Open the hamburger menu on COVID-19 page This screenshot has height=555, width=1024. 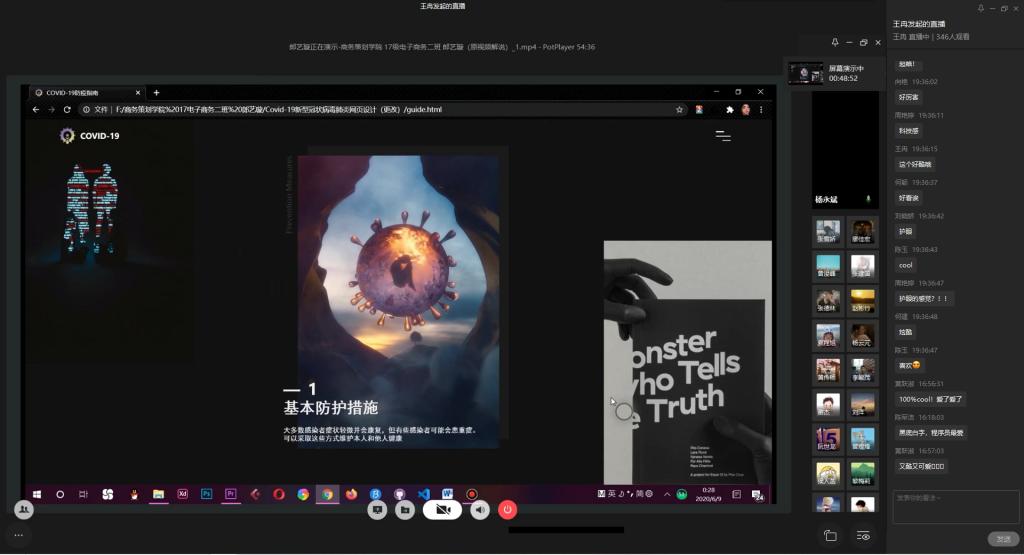click(x=723, y=136)
